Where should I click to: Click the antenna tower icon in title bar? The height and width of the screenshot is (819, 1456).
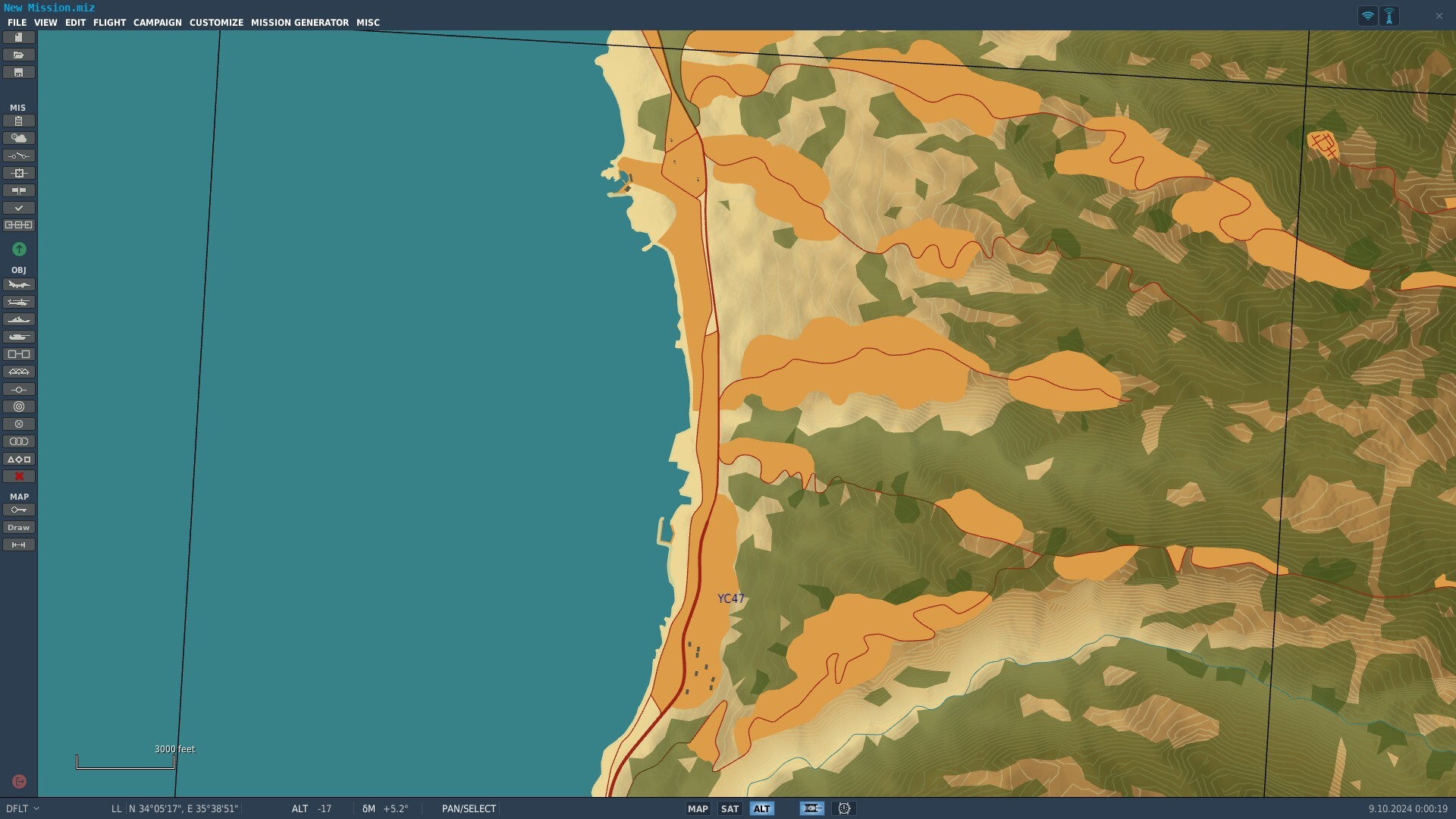click(x=1389, y=16)
